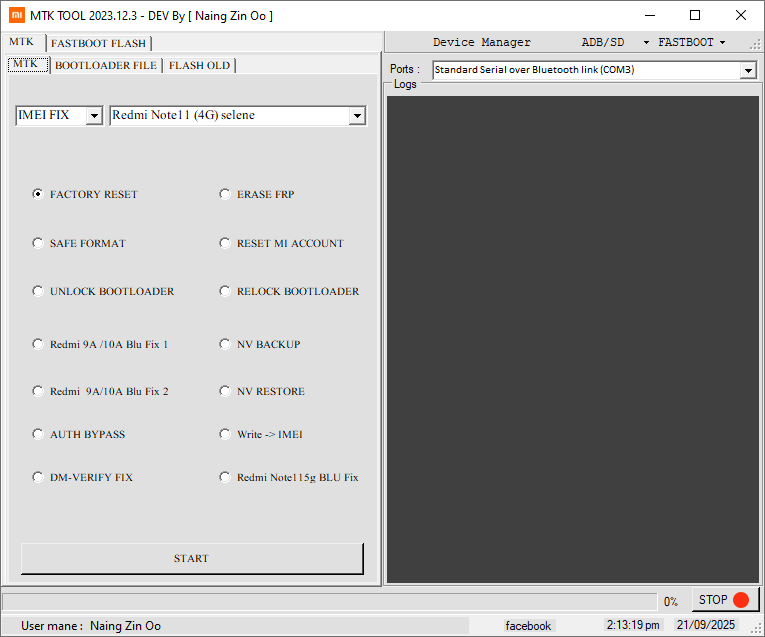765x637 pixels.
Task: Open the BOOTLOADER FILE tab
Action: [x=105, y=65]
